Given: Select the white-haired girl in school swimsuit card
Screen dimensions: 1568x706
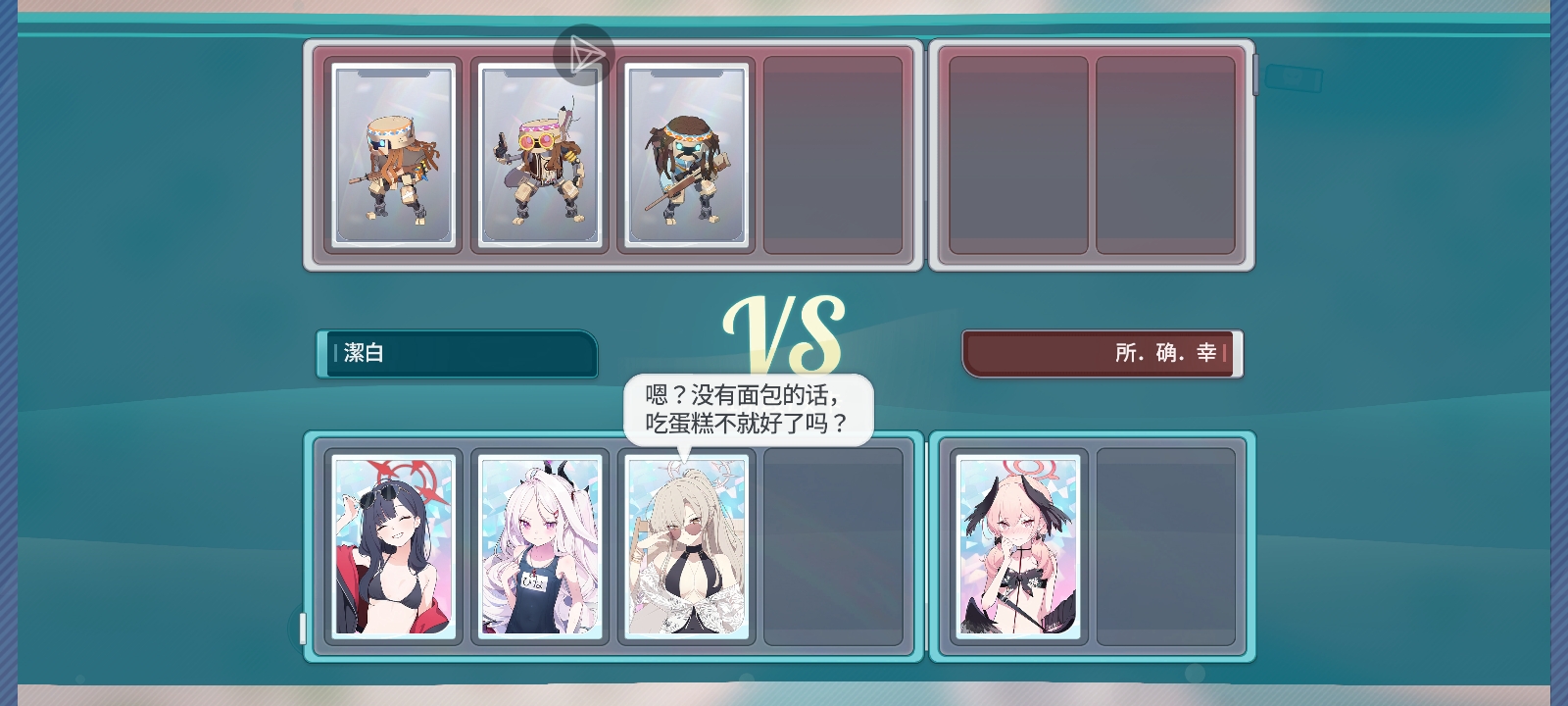Looking at the screenshot, I should point(540,546).
